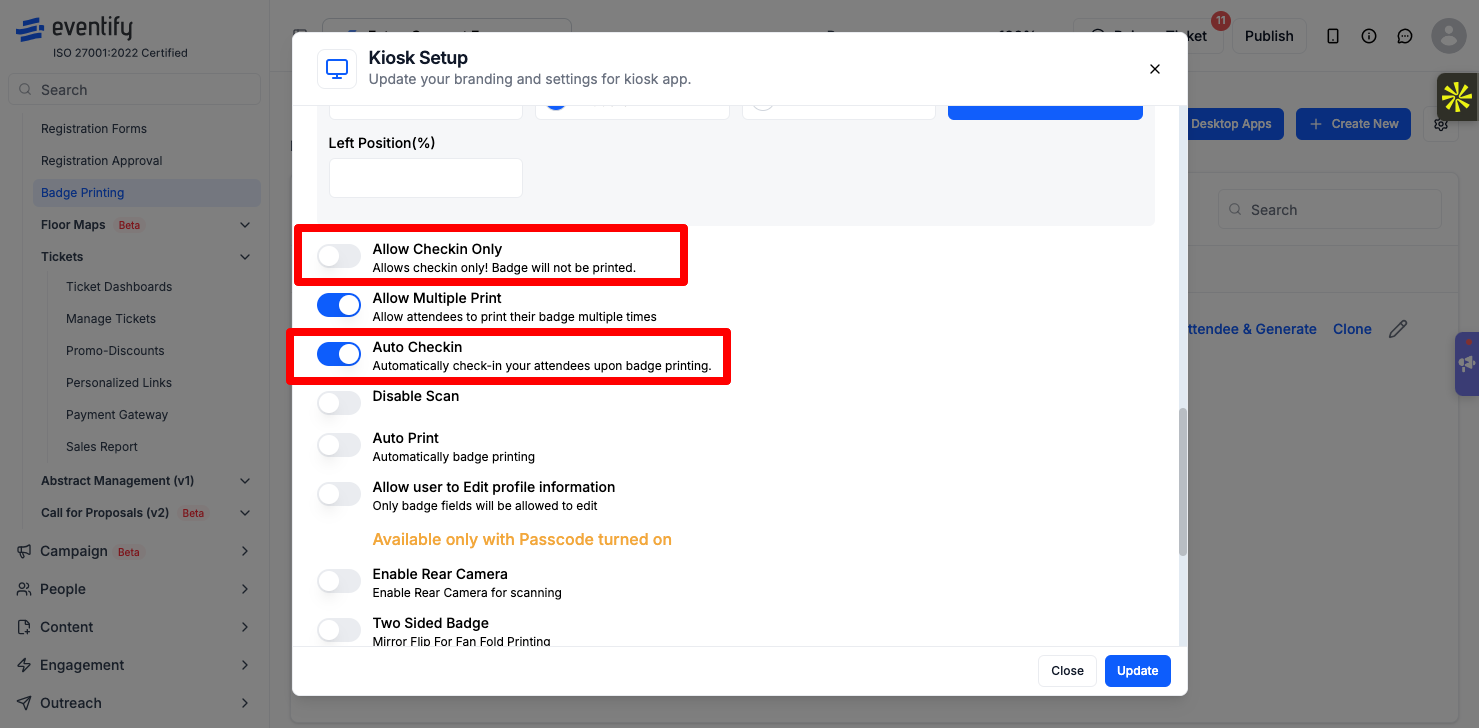1479x728 pixels.
Task: Click the Engagement lightning icon
Action: pyautogui.click(x=24, y=665)
